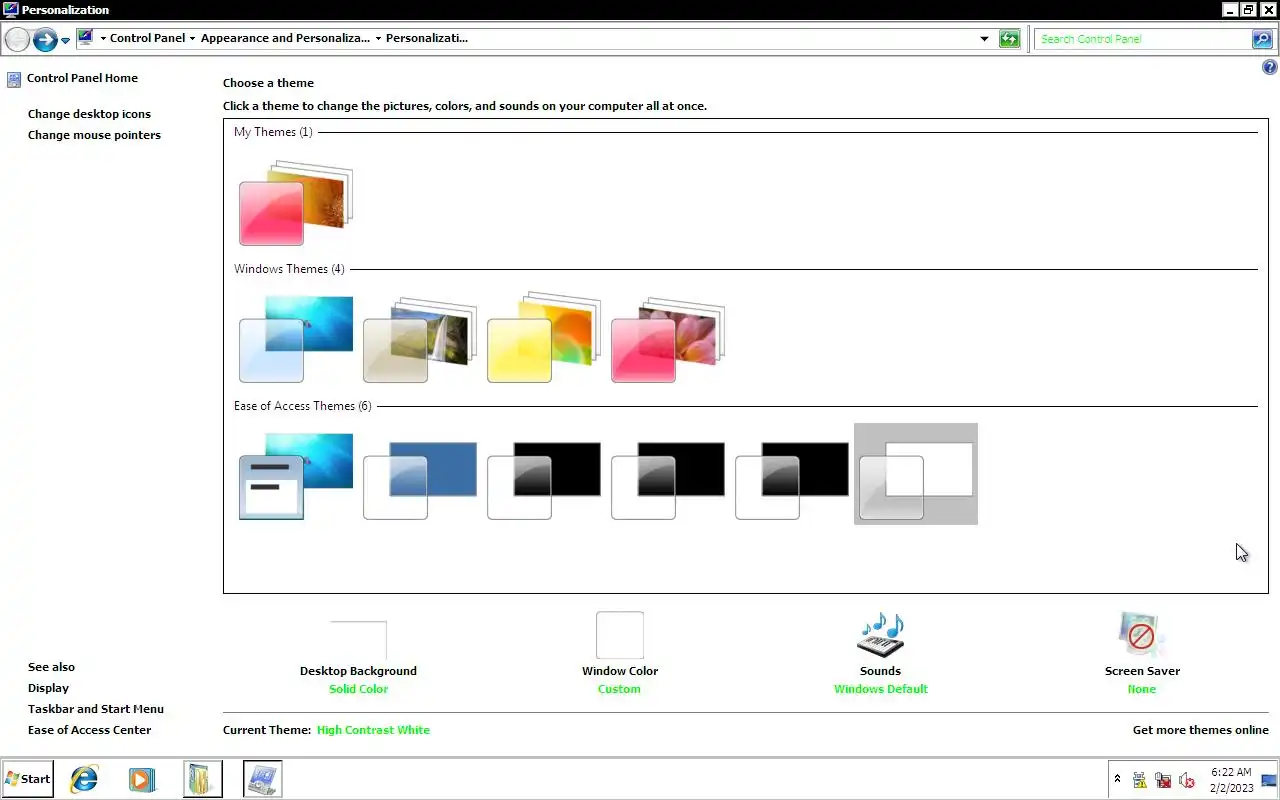Go to Control Panel Home
Viewport: 1280px width, 800px height.
82,78
